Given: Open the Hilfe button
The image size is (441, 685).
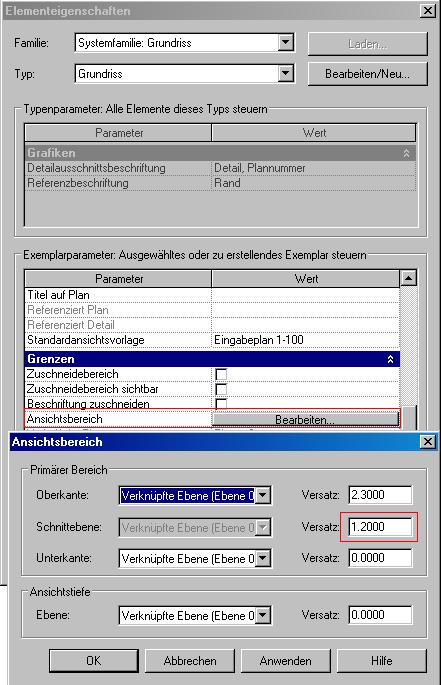Looking at the screenshot, I should pos(382,661).
